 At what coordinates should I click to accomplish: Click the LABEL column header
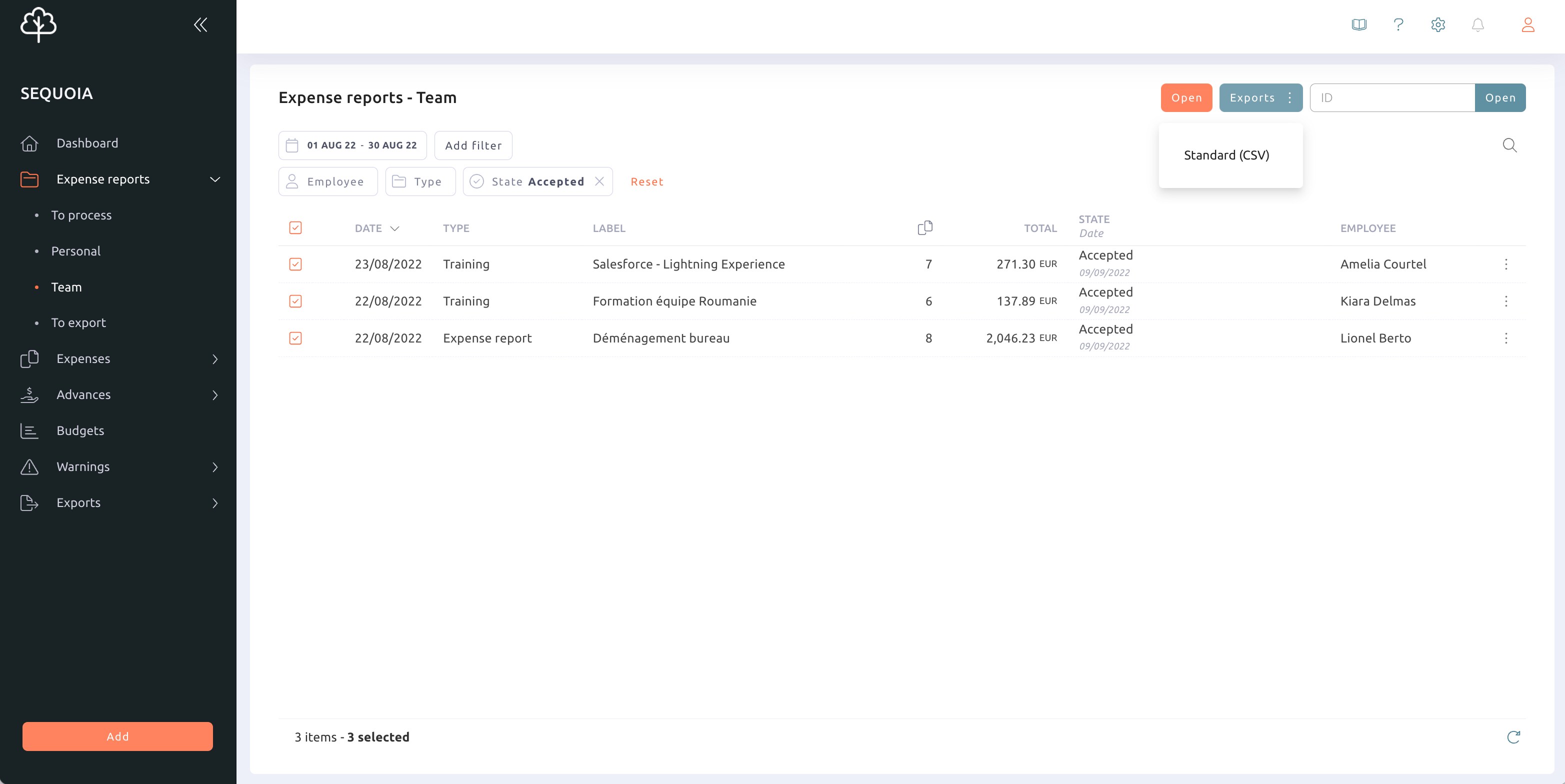(x=608, y=228)
